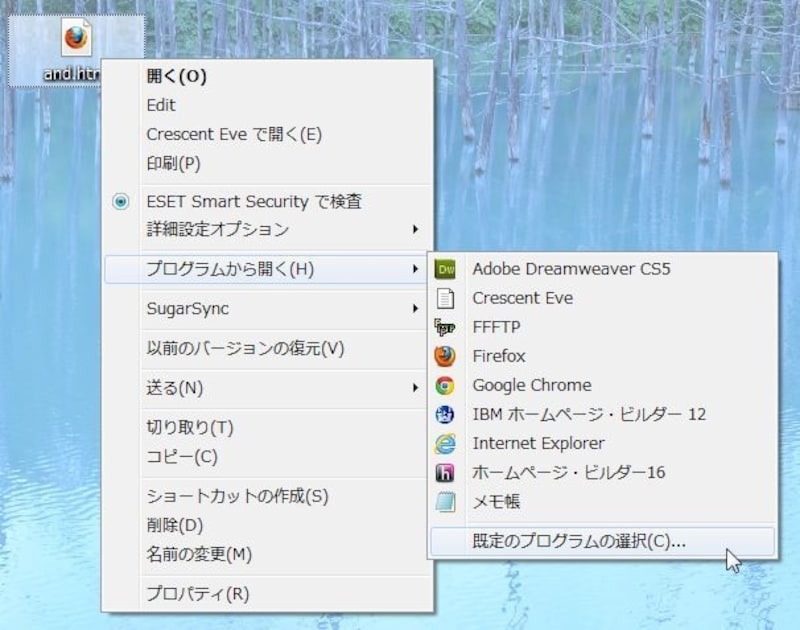
Task: Open with メモ帳
Action: pos(603,501)
